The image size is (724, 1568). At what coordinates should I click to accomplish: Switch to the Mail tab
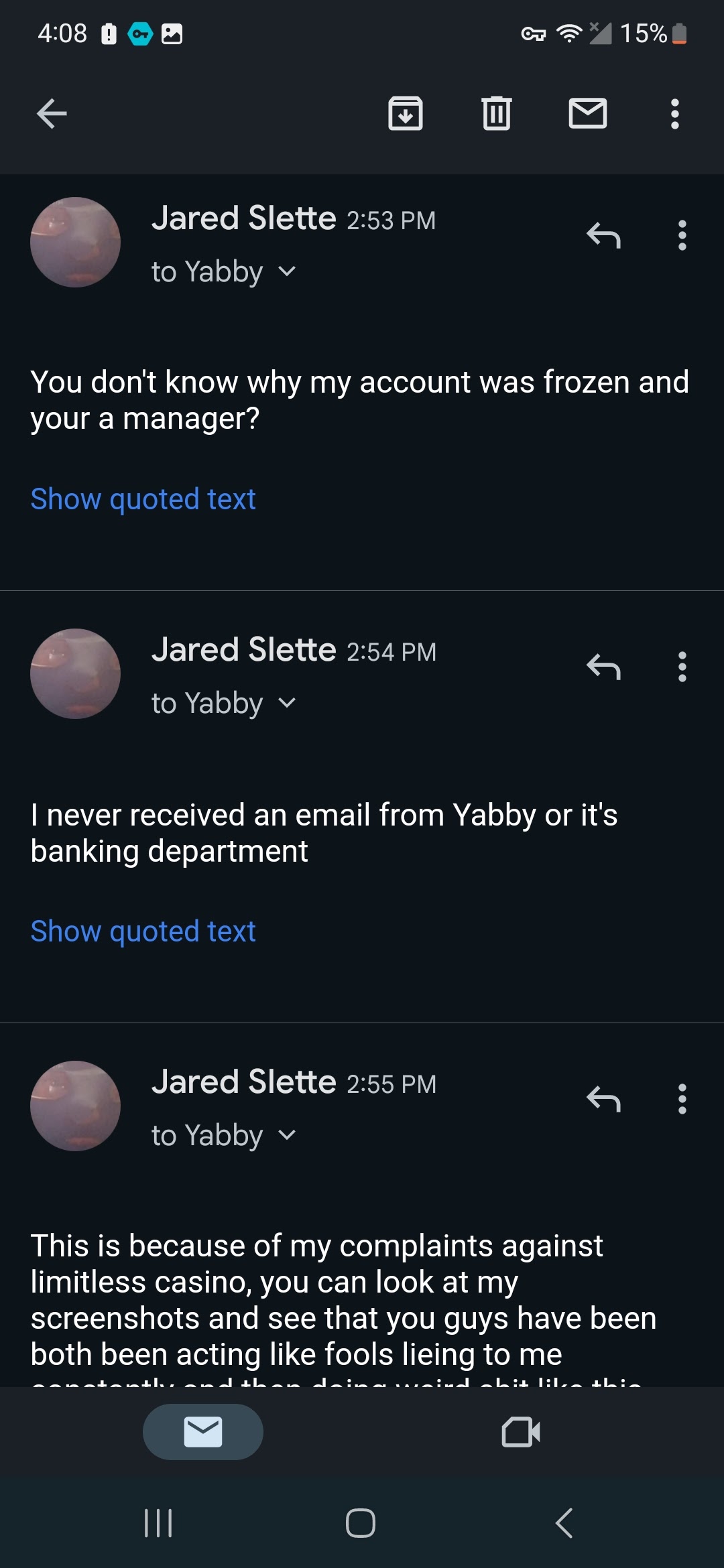[203, 1432]
